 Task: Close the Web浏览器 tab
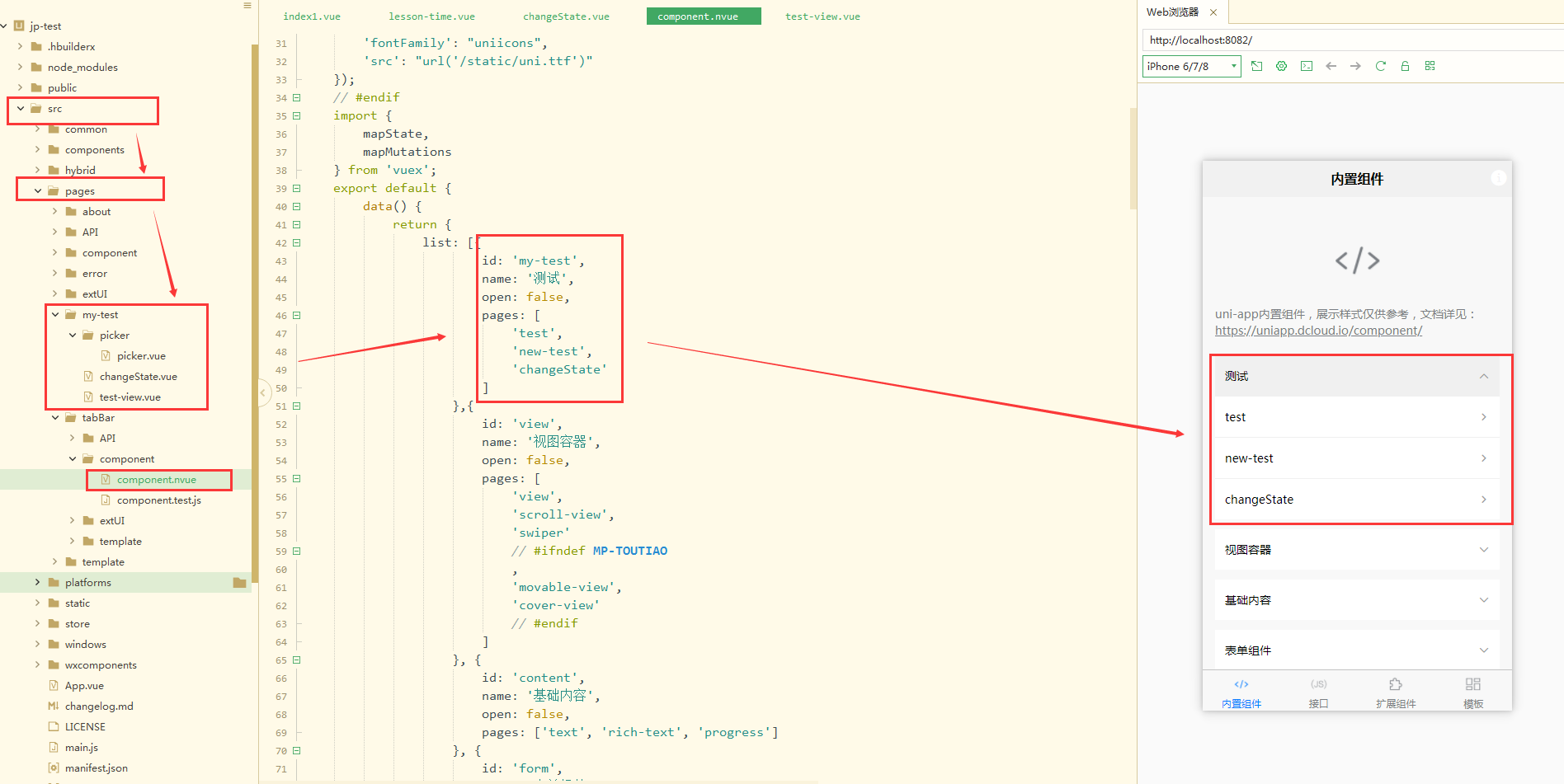point(1213,12)
